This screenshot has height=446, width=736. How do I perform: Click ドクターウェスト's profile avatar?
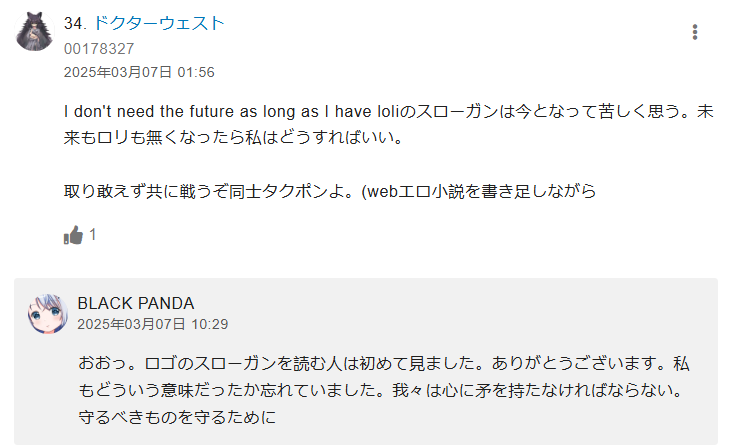(x=34, y=31)
